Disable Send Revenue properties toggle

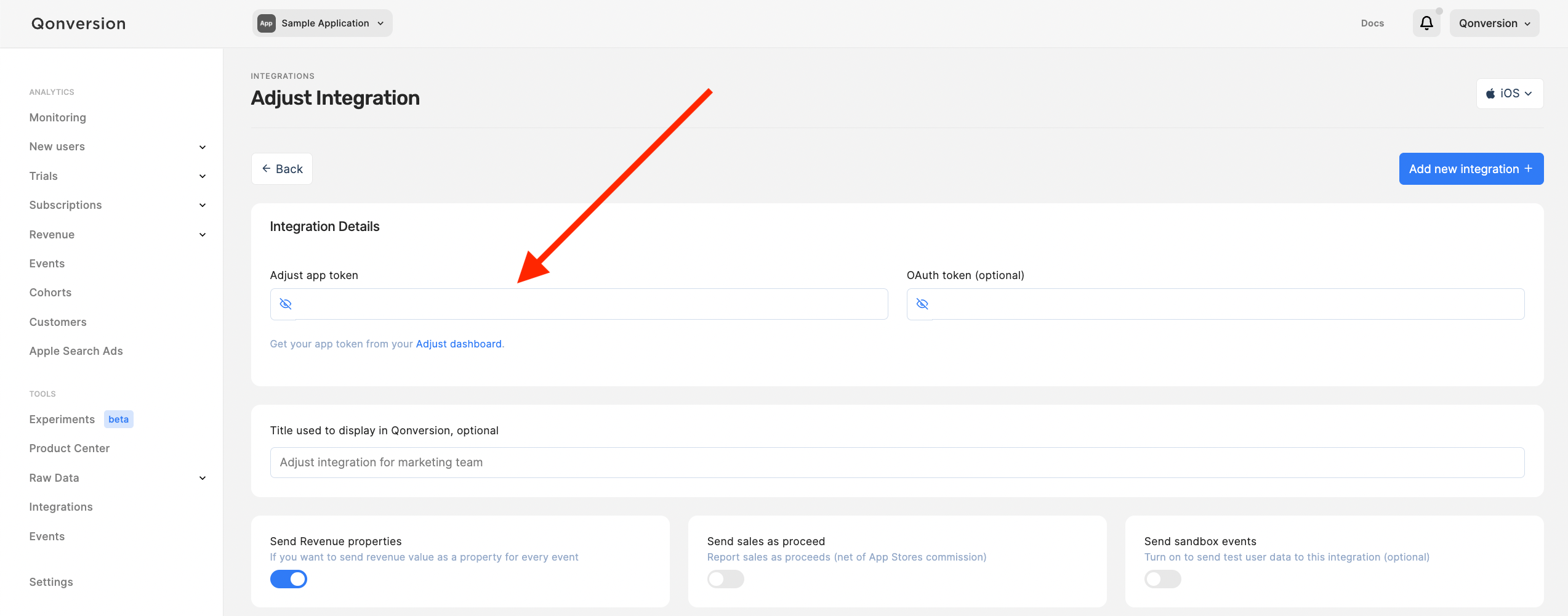coord(289,579)
